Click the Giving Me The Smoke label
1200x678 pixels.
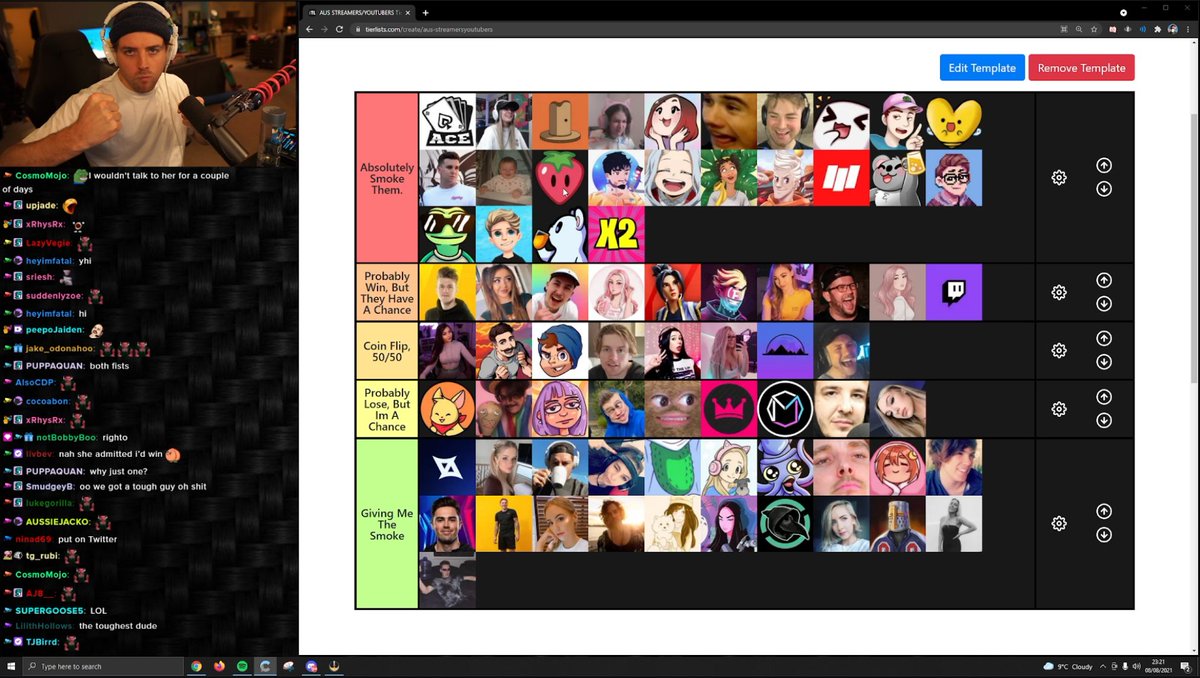point(387,524)
